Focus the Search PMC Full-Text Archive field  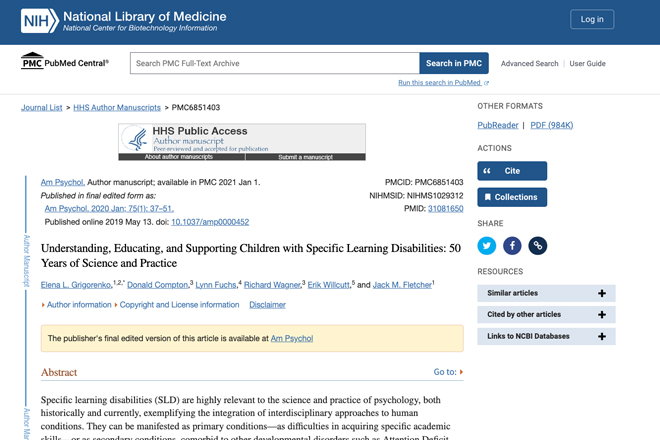click(275, 63)
